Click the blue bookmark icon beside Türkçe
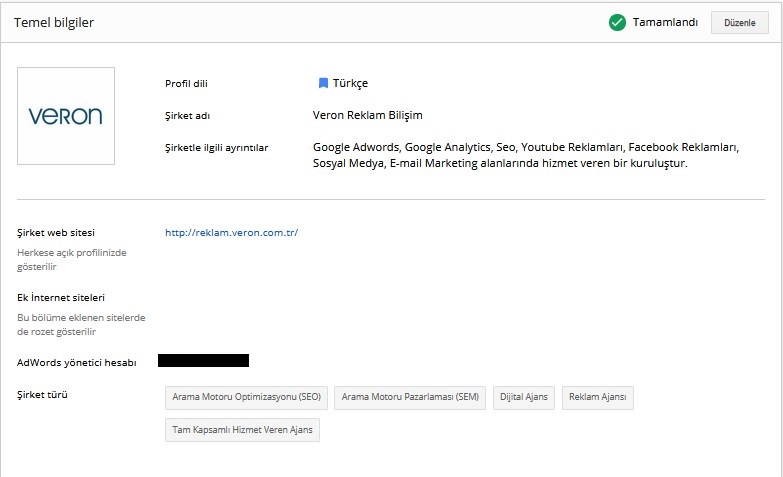The height and width of the screenshot is (477, 783). pos(323,83)
